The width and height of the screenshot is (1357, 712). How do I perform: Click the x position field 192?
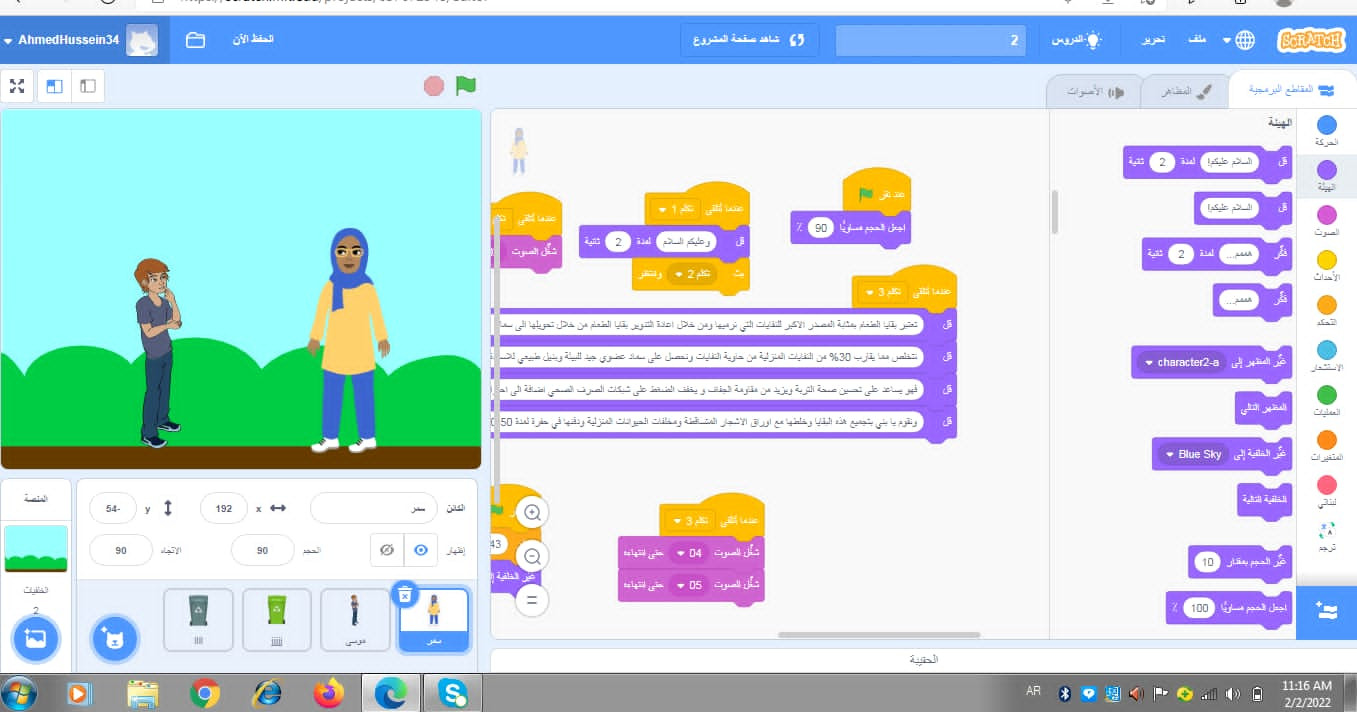click(223, 508)
